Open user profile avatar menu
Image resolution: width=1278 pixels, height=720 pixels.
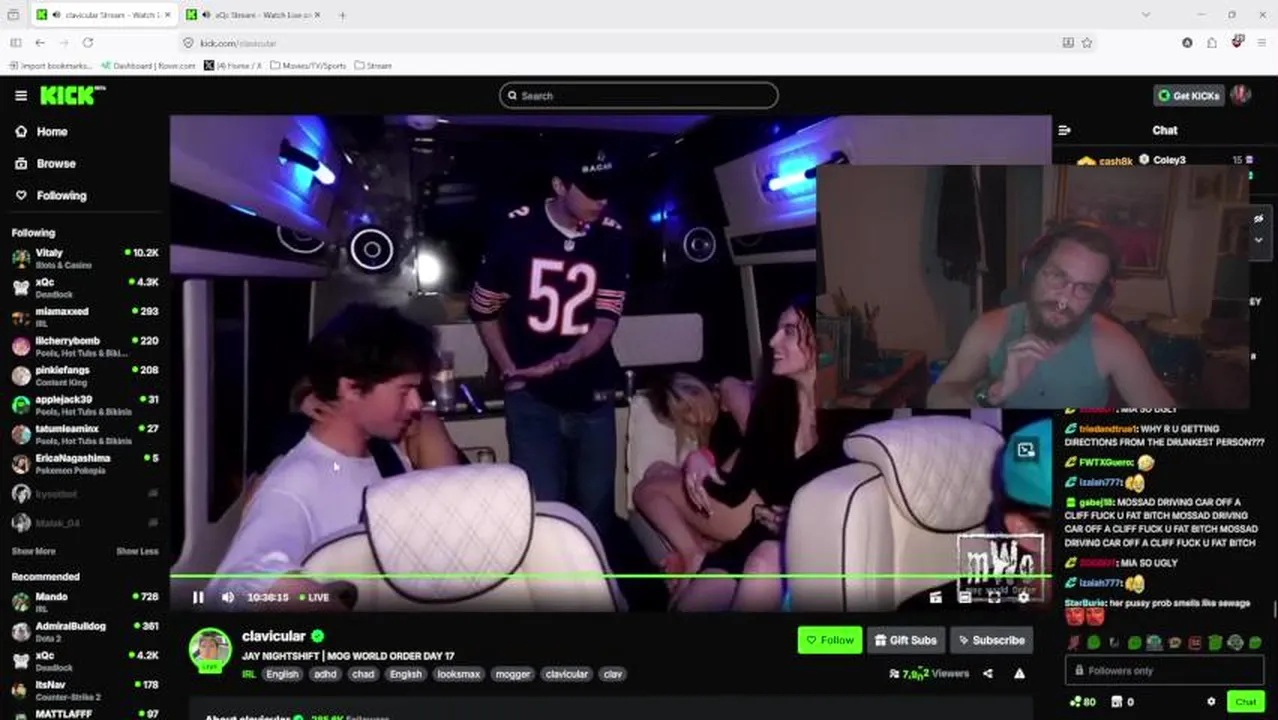click(x=1241, y=95)
